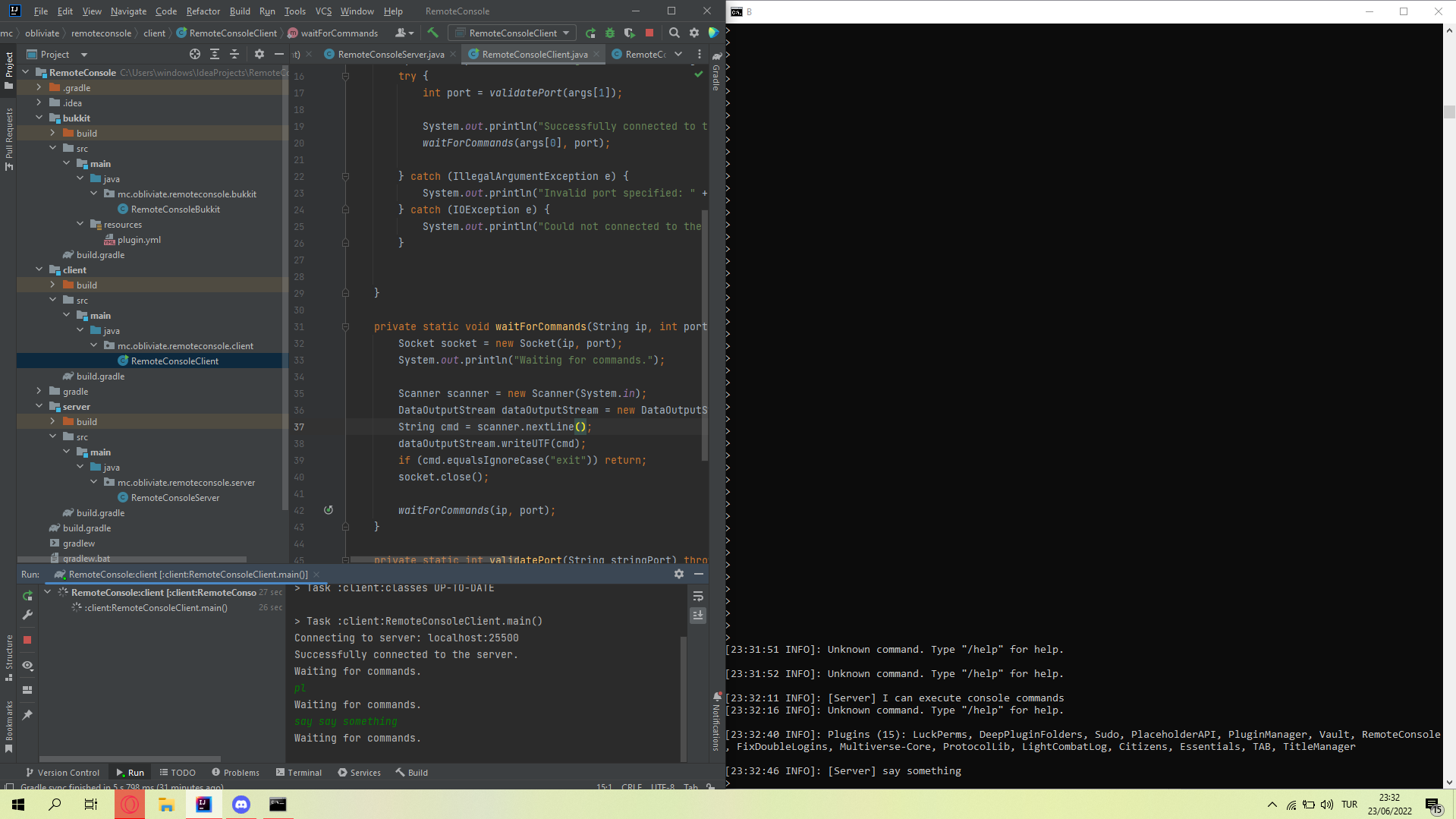This screenshot has height=819, width=1456.
Task: Toggle layout icon in Run panel sidebar
Action: point(27,690)
